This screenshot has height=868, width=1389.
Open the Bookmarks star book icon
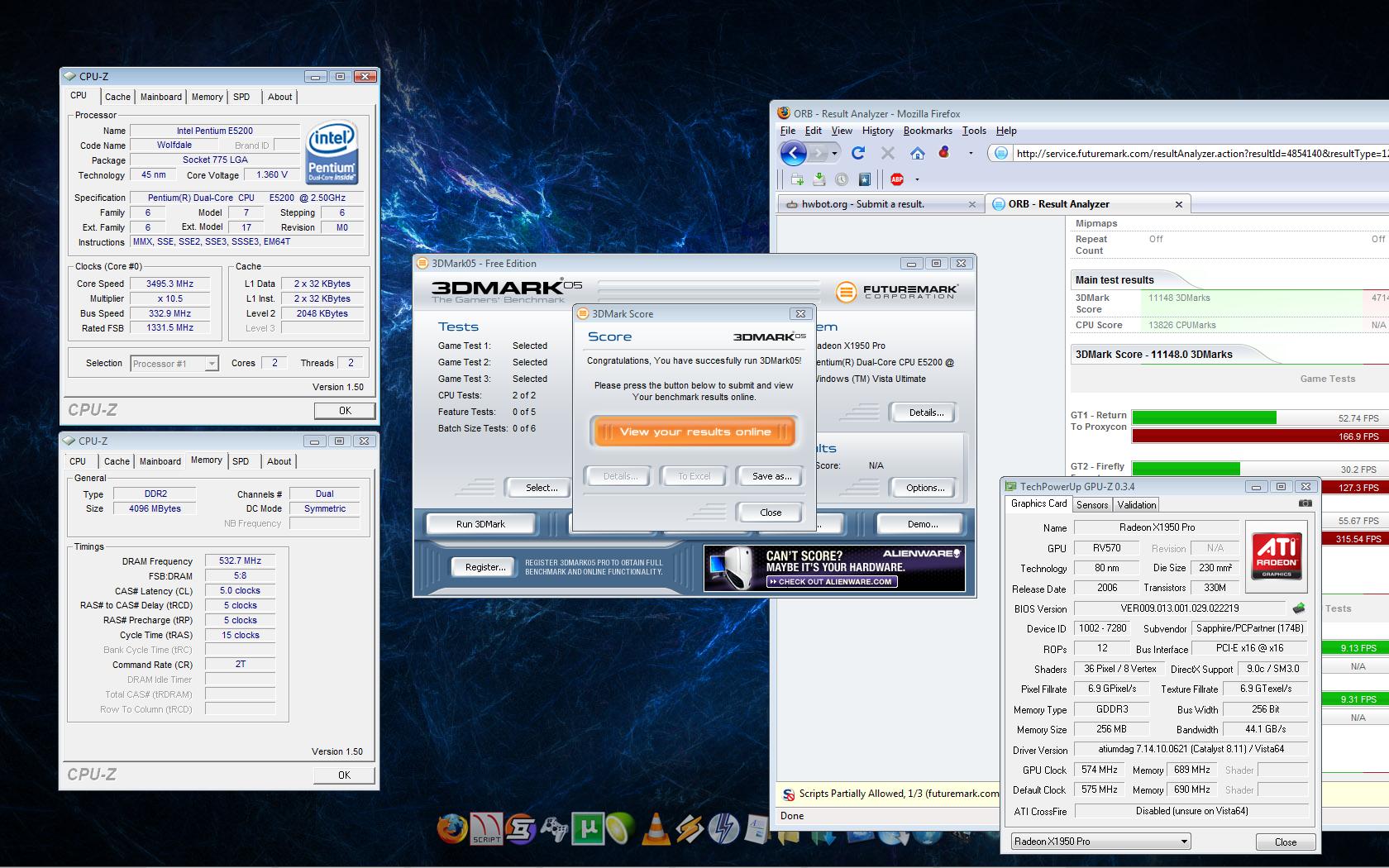tap(864, 179)
